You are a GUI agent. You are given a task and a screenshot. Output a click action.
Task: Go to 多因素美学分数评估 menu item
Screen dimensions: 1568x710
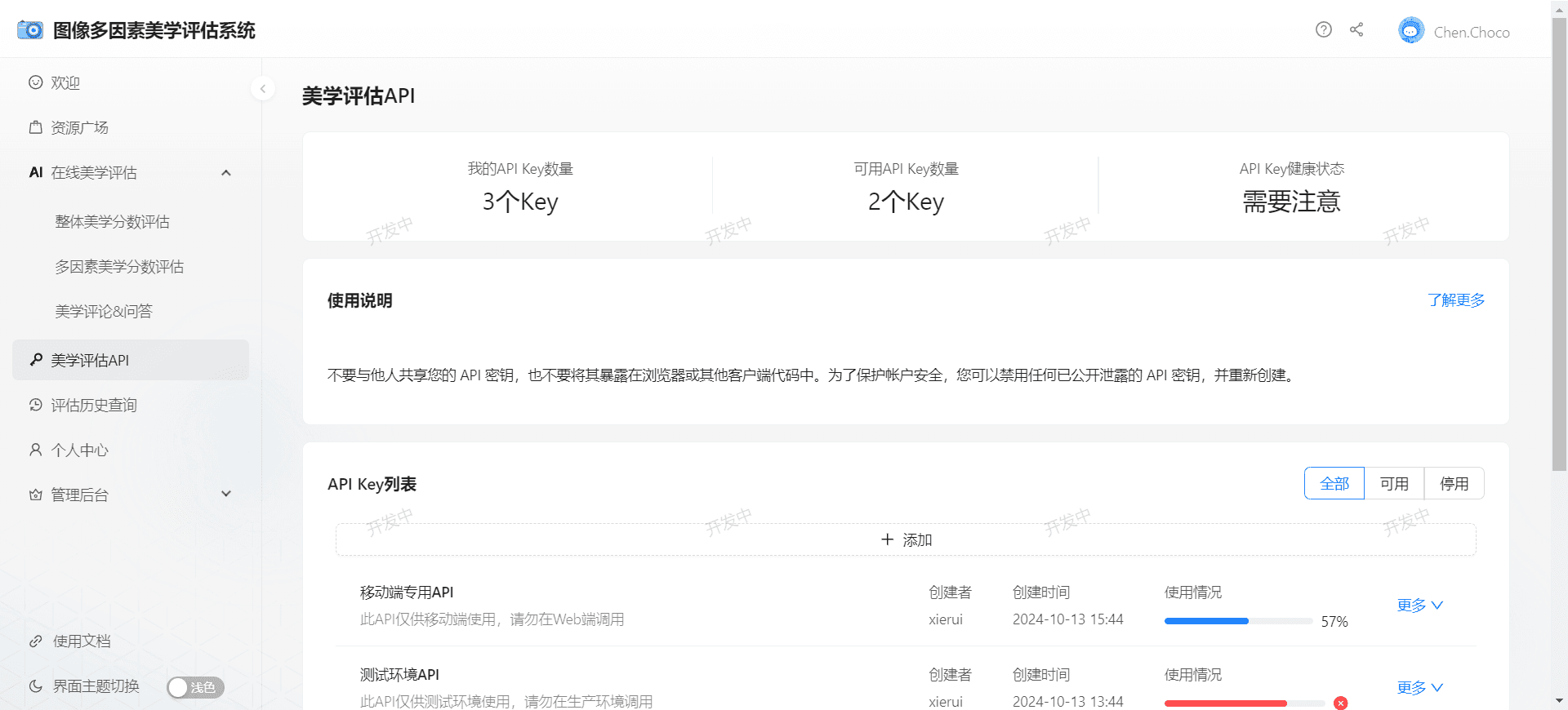[x=119, y=267]
